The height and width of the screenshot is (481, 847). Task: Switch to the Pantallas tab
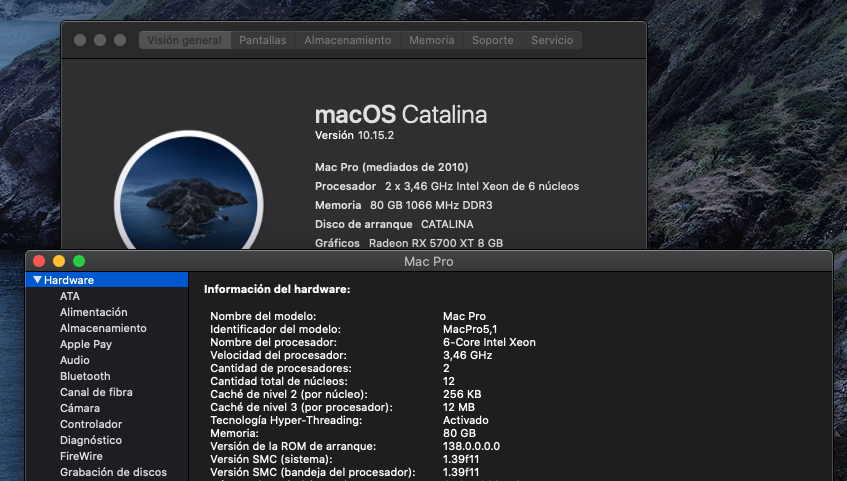coord(263,40)
